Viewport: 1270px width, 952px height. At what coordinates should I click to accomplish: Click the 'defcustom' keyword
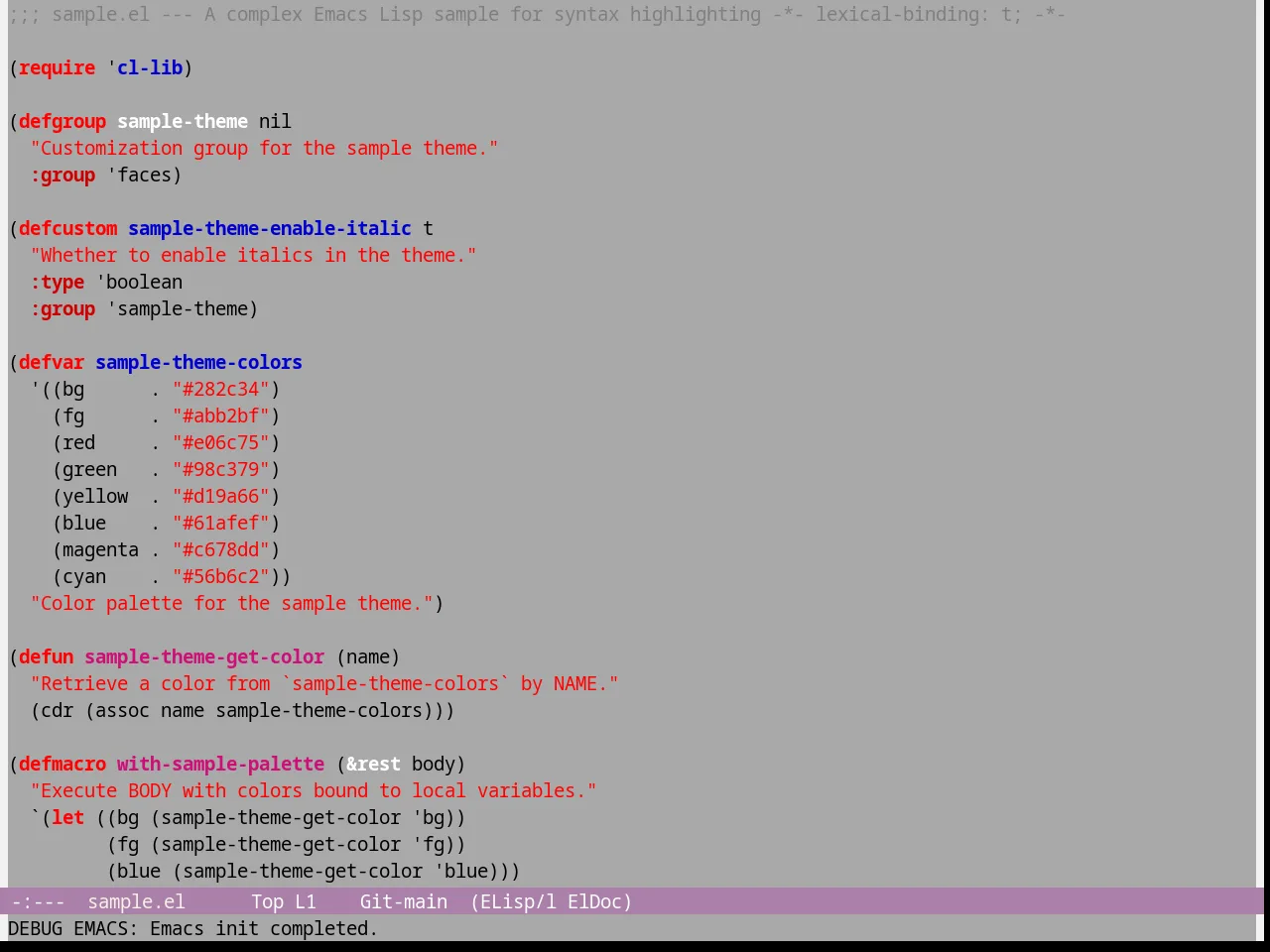(x=67, y=228)
